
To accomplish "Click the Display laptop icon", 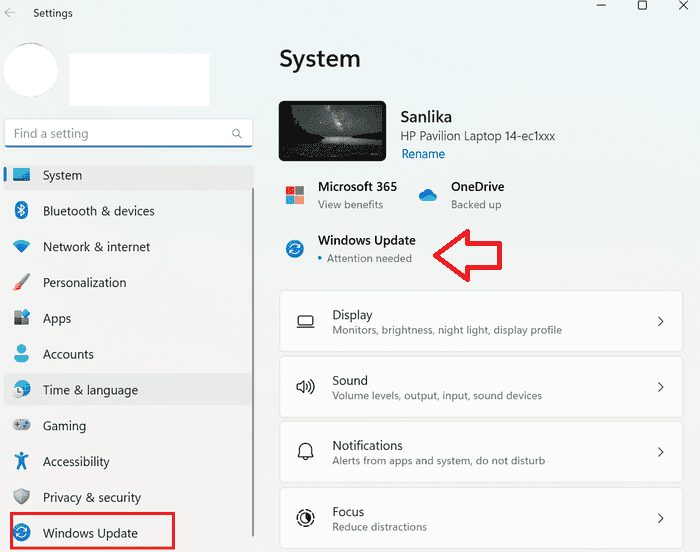I will pos(305,321).
